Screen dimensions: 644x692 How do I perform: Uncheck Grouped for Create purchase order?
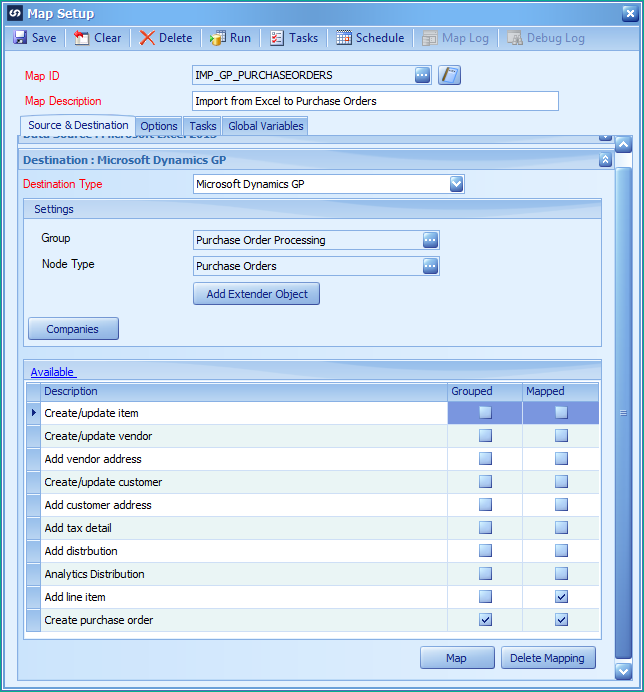pyautogui.click(x=486, y=620)
